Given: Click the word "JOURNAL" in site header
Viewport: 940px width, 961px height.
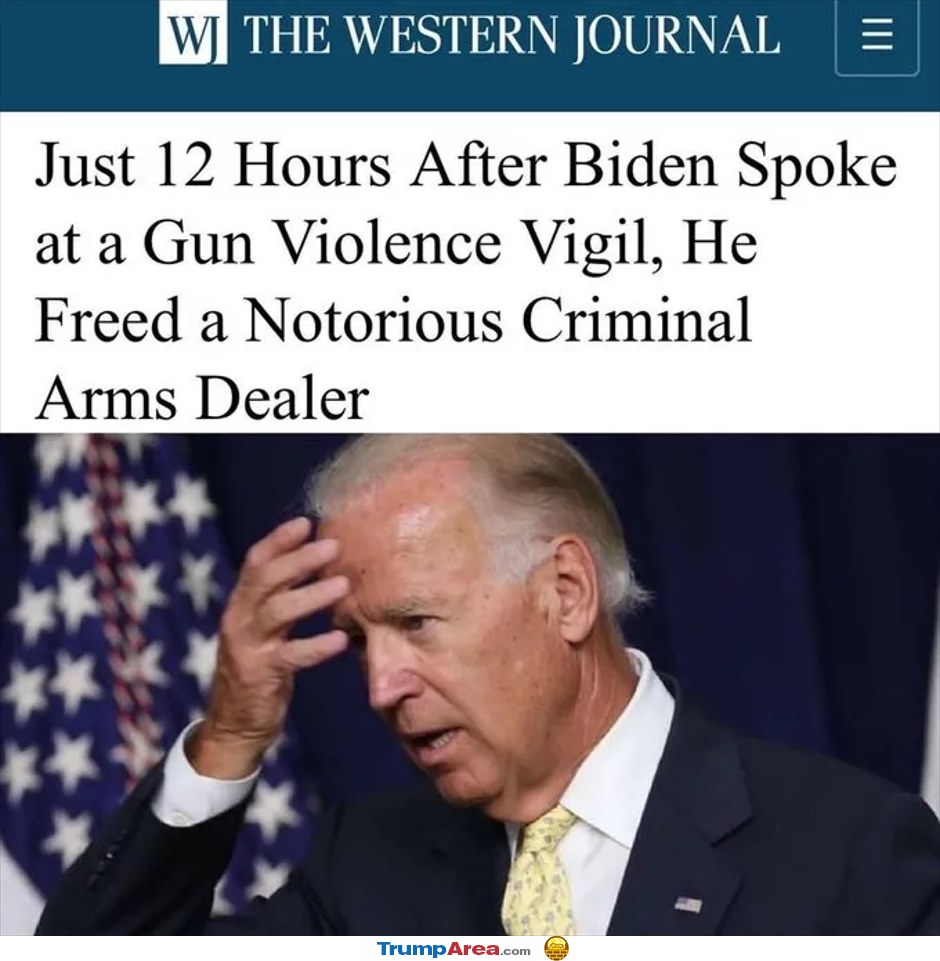Looking at the screenshot, I should (677, 37).
